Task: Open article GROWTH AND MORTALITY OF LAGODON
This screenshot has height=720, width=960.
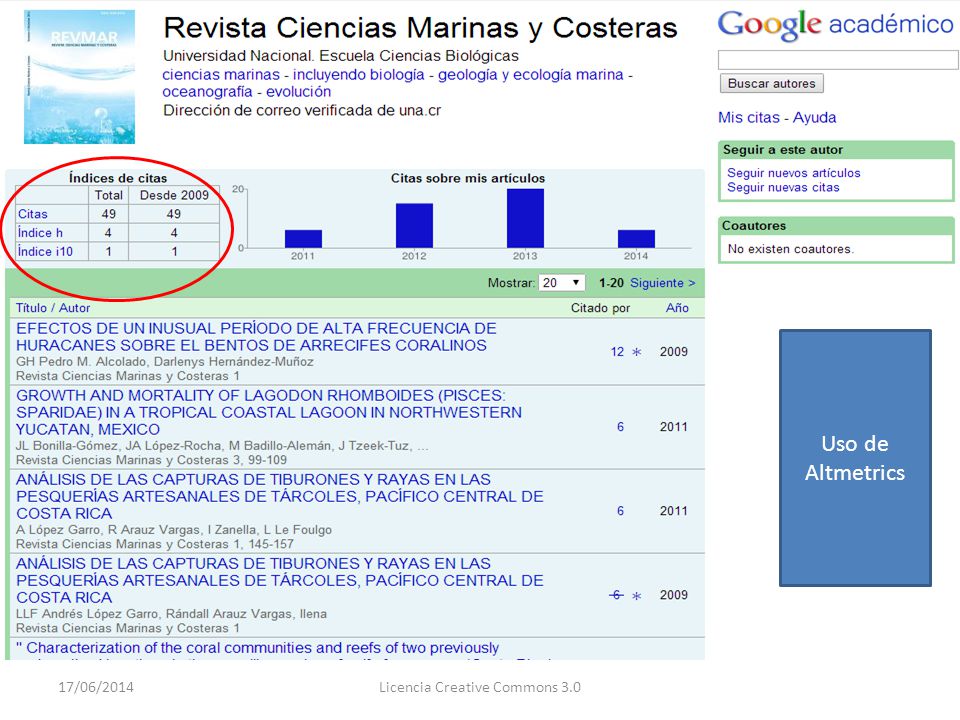Action: pos(269,413)
